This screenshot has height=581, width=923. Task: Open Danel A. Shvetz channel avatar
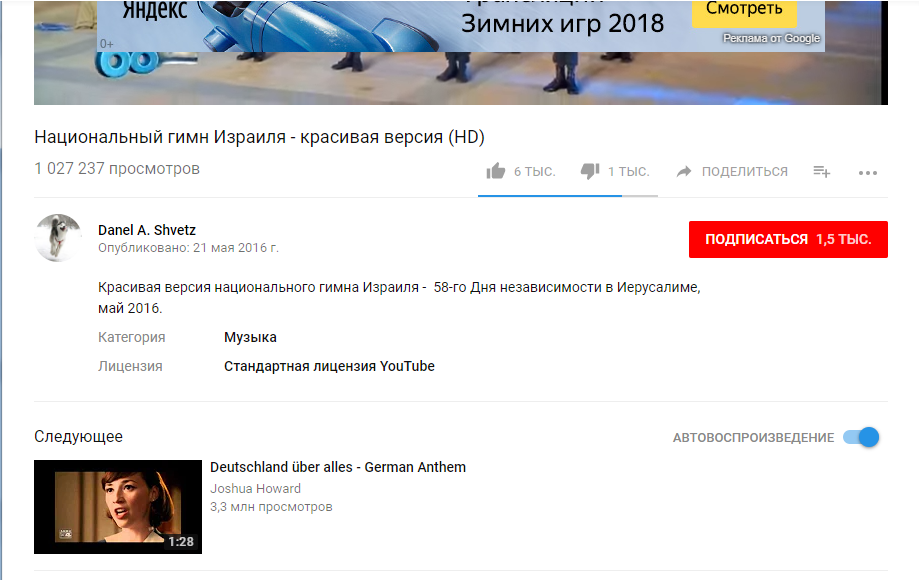(58, 238)
